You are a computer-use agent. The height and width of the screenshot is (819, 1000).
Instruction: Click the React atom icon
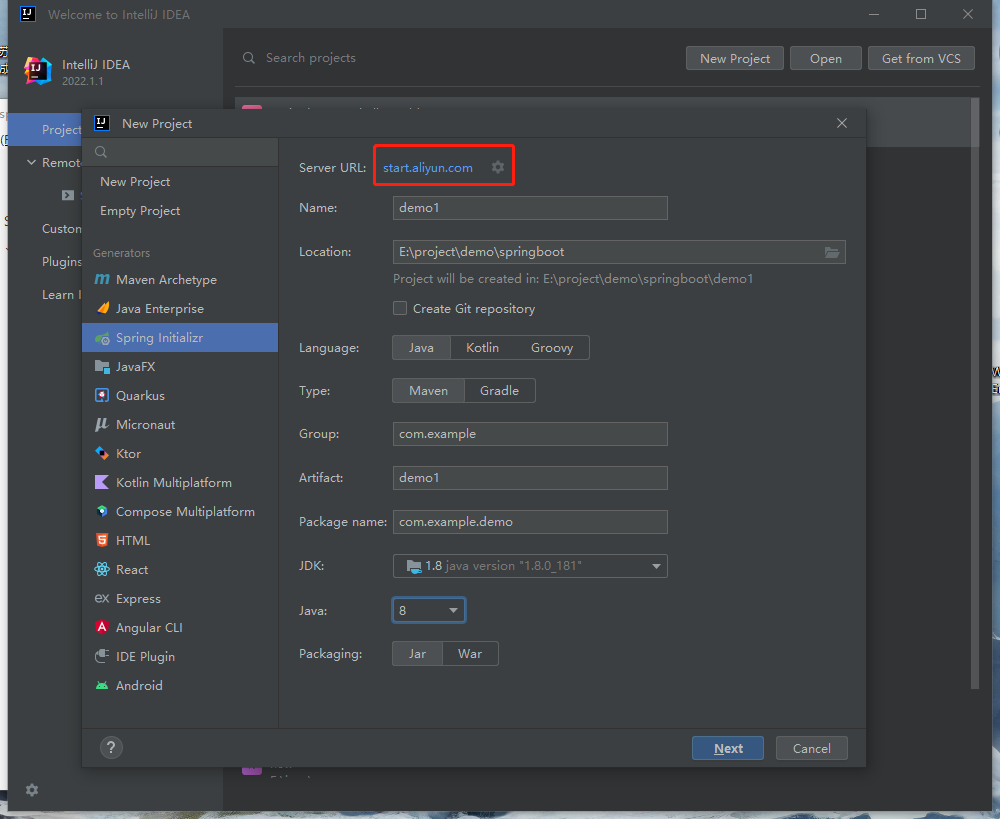[102, 569]
